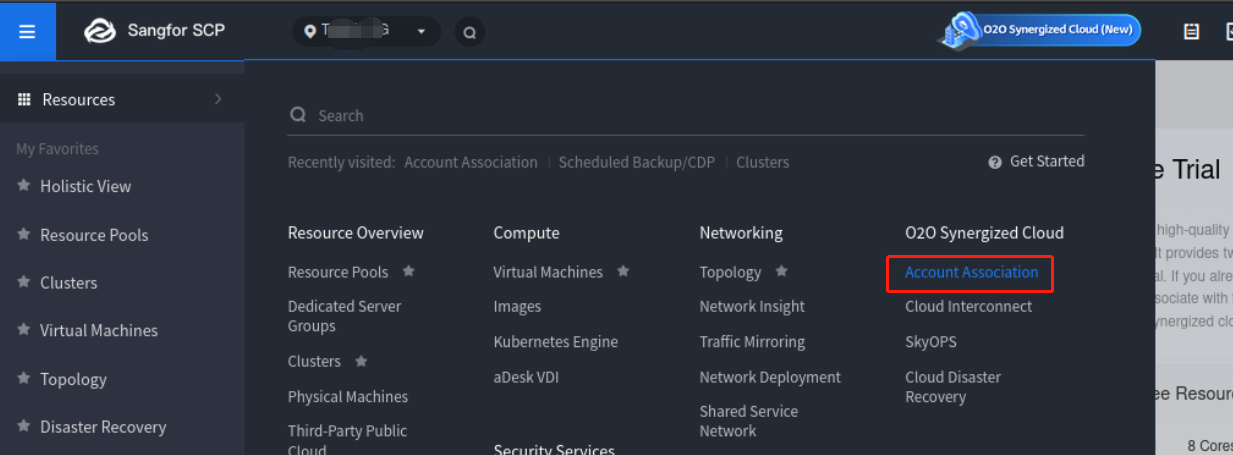Open Third-Party Public Cloud
The height and width of the screenshot is (455, 1233).
[x=347, y=440]
